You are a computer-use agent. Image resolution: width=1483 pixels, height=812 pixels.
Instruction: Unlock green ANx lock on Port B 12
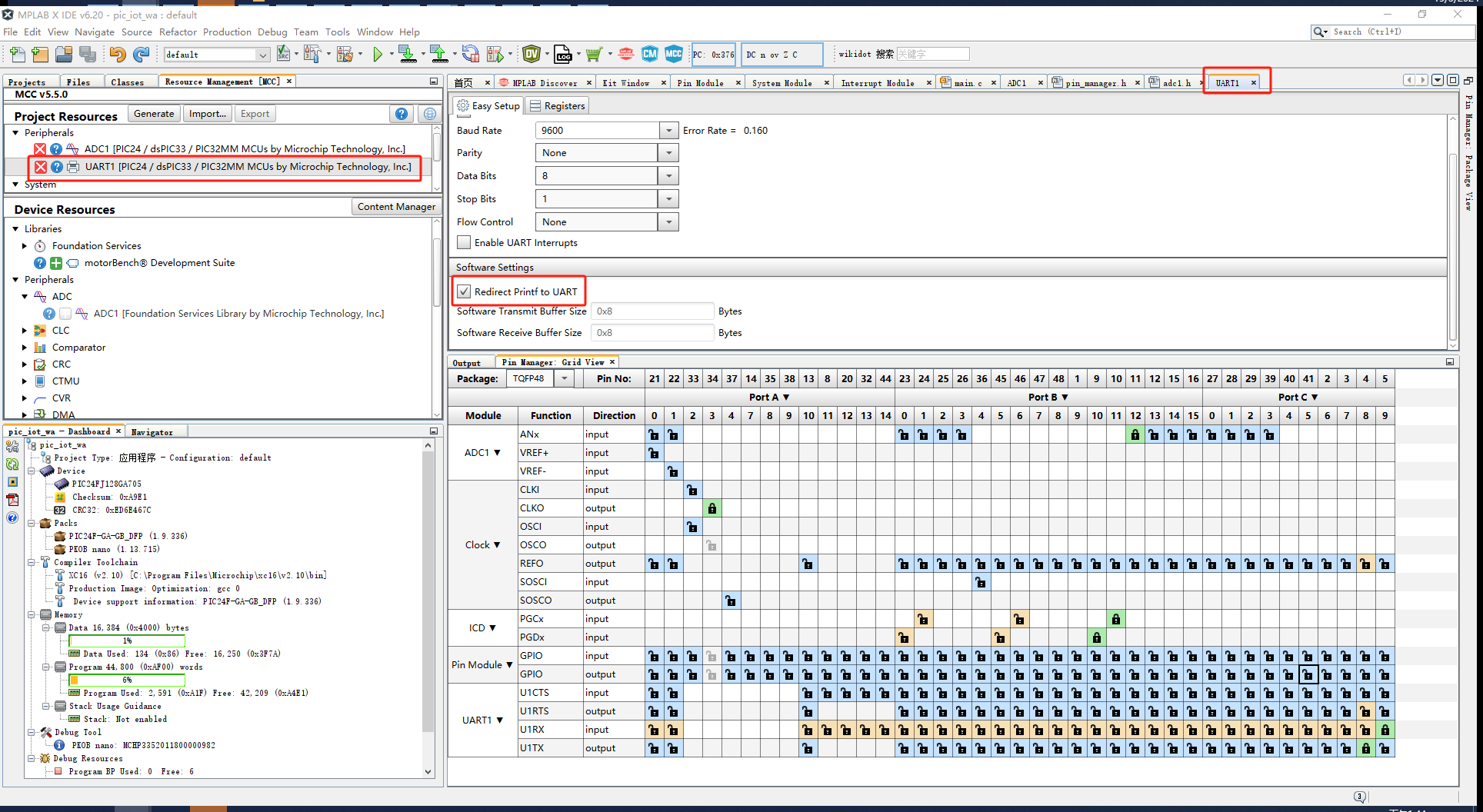[1135, 434]
